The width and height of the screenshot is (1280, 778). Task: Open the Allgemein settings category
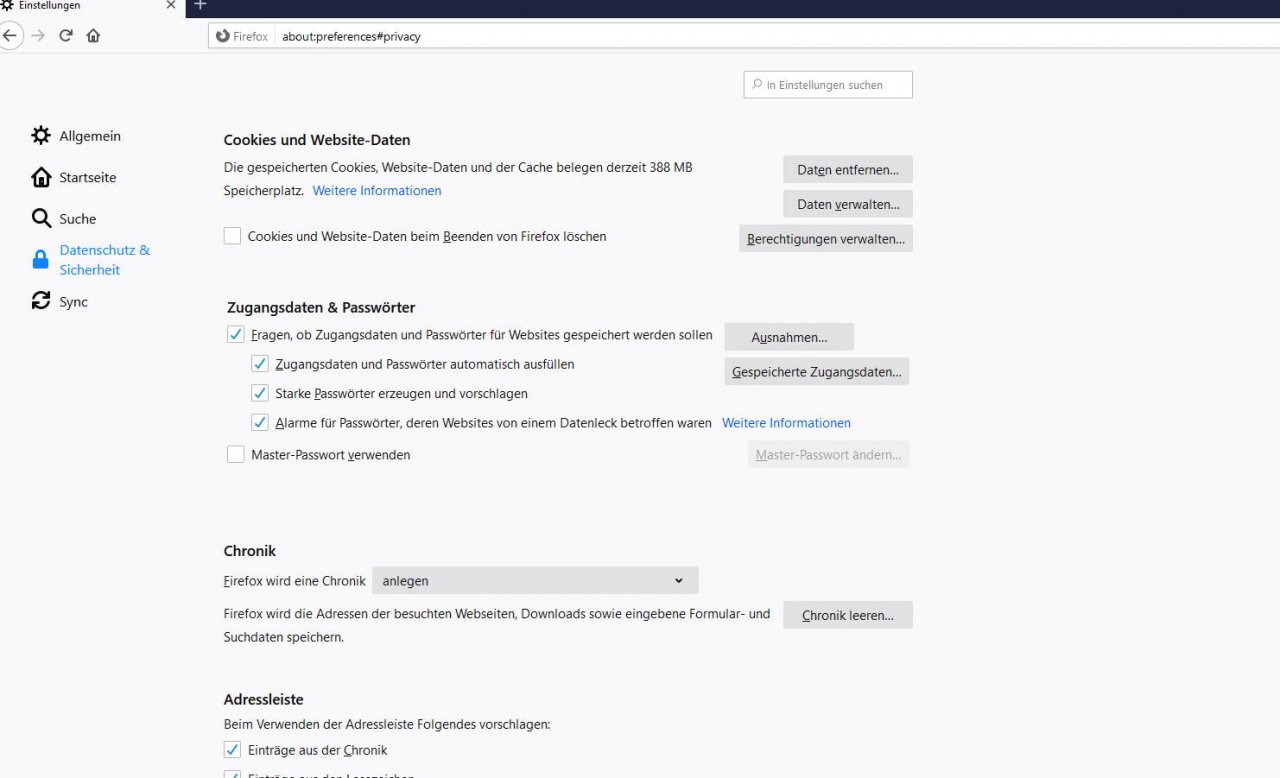click(90, 136)
